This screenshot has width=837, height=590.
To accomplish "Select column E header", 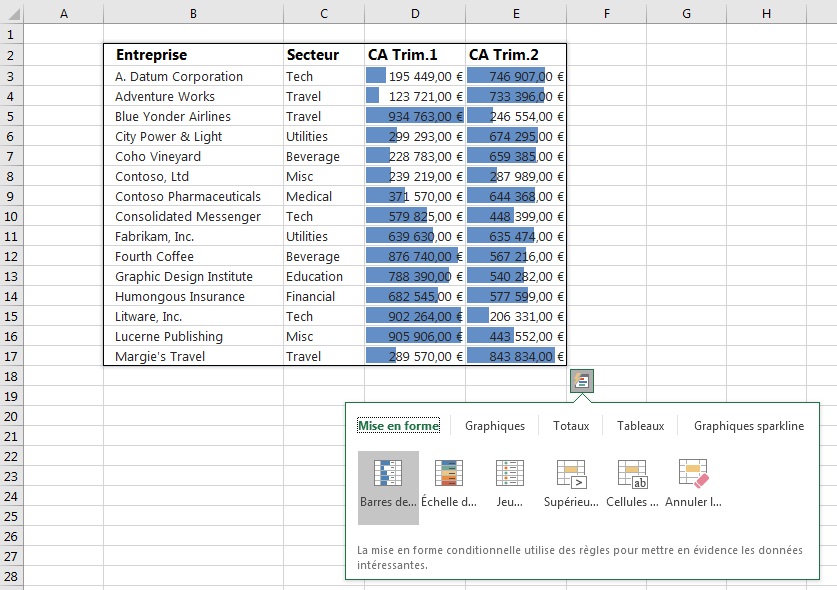I will pyautogui.click(x=516, y=13).
